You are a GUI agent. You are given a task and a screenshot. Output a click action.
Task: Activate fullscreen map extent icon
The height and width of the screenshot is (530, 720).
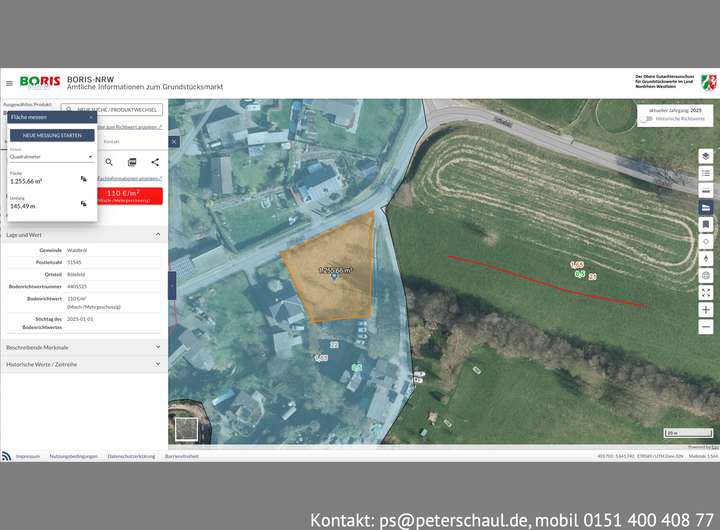[x=706, y=293]
